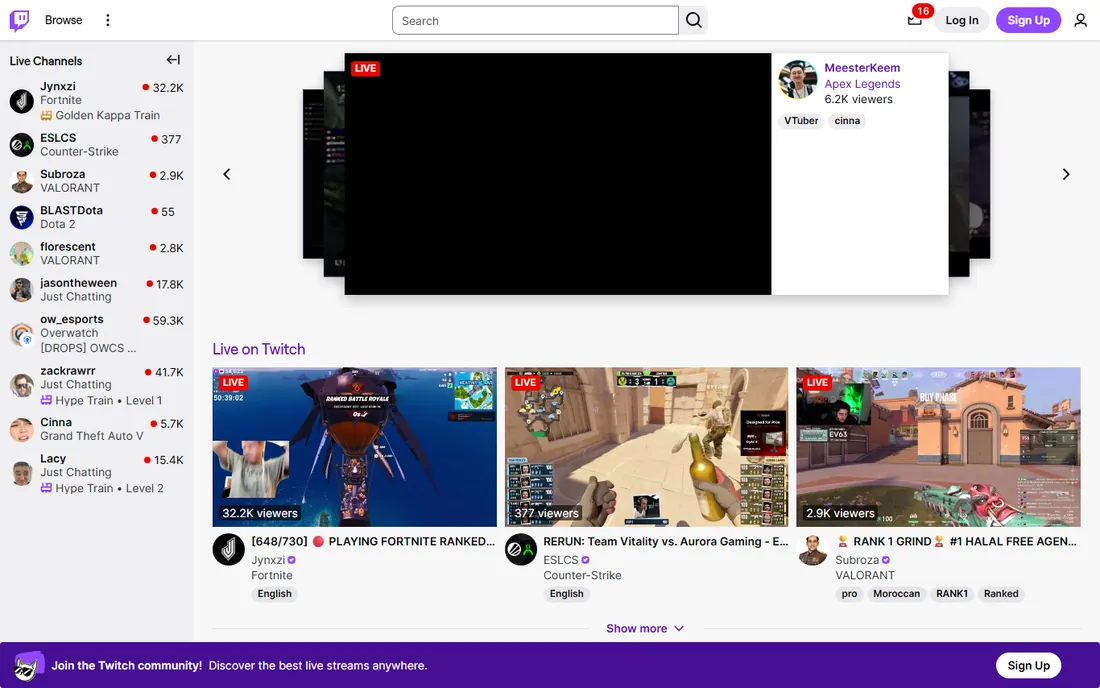Click the Live on Twitch heading
Viewport: 1100px width, 688px height.
[x=259, y=349]
